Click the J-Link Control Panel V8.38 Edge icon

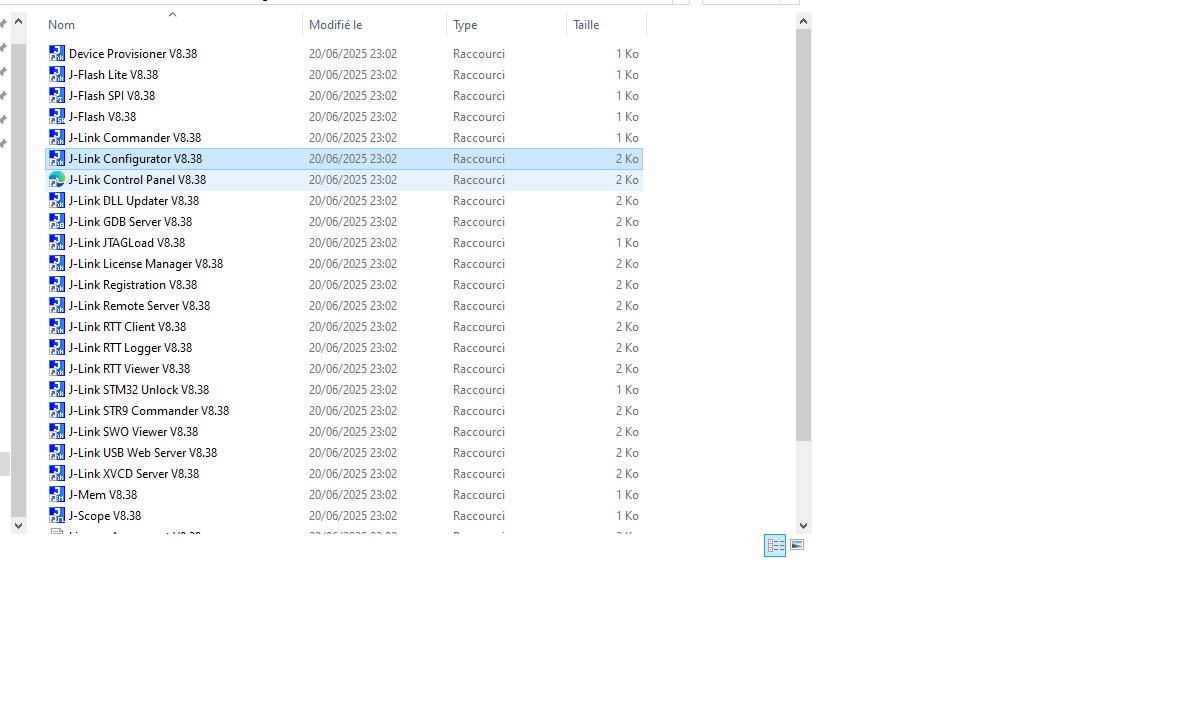point(57,180)
